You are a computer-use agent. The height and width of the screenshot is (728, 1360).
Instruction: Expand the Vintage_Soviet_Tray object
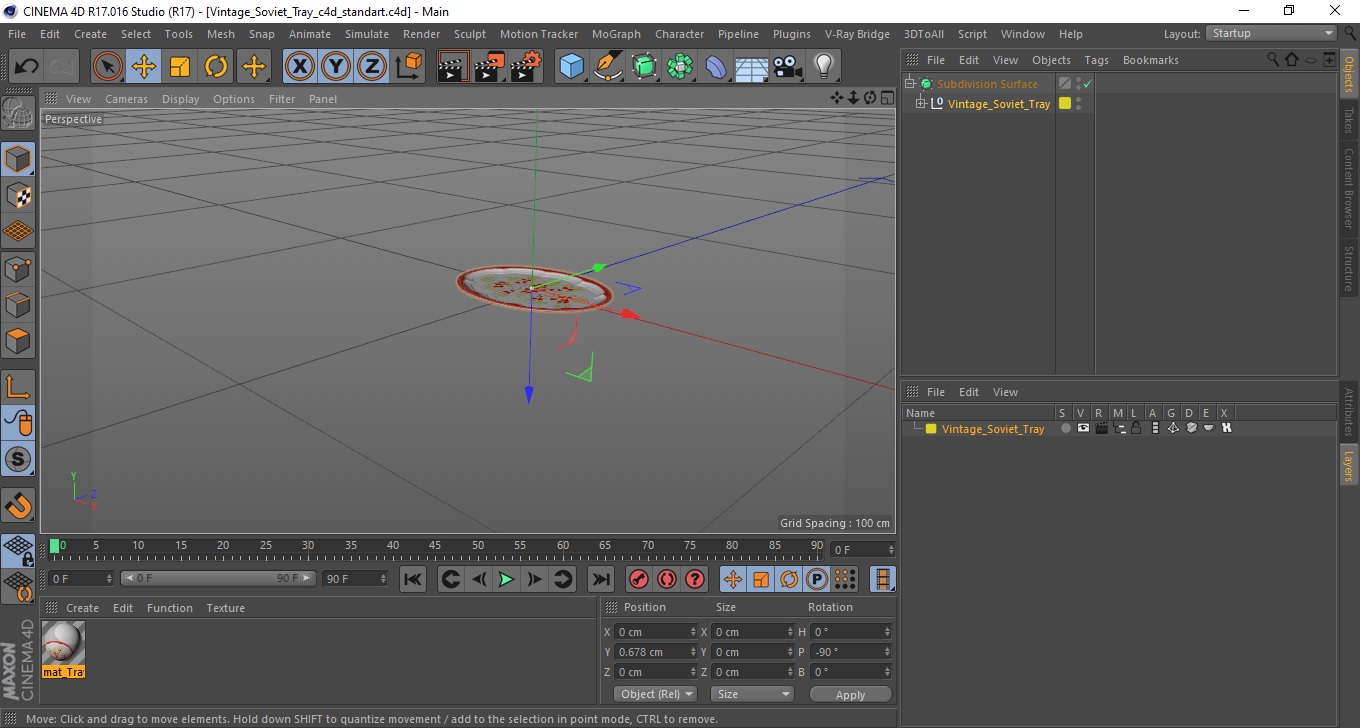click(921, 103)
